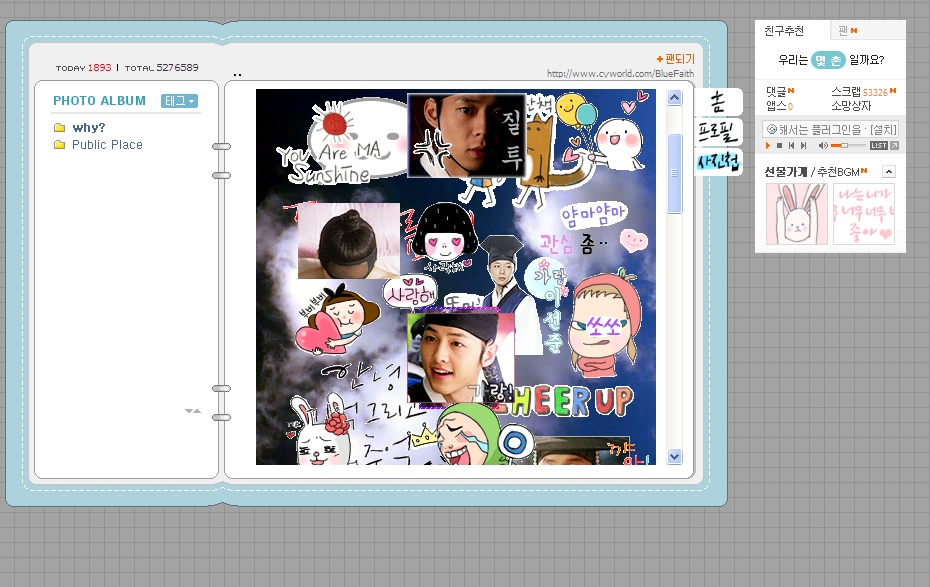
Task: Click the collage photo in the album viewer
Action: pyautogui.click(x=456, y=277)
